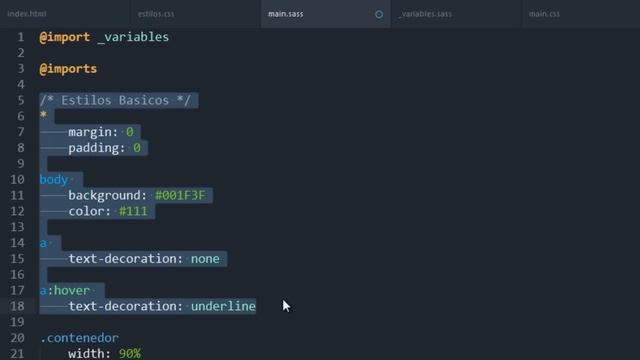
Task: Place cursor on '@import _variables' line
Action: click(x=104, y=37)
